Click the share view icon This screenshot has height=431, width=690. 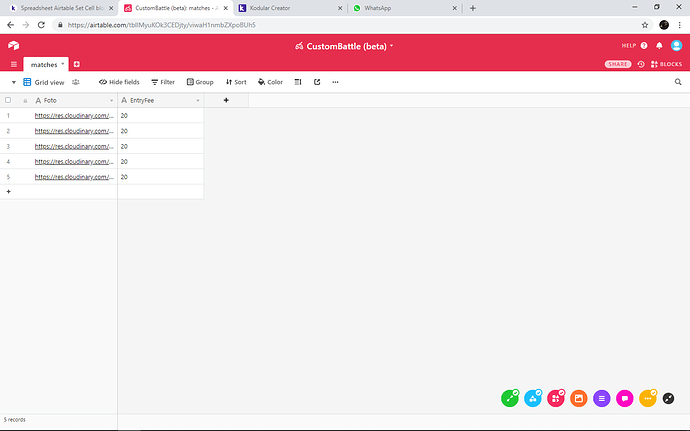click(317, 82)
